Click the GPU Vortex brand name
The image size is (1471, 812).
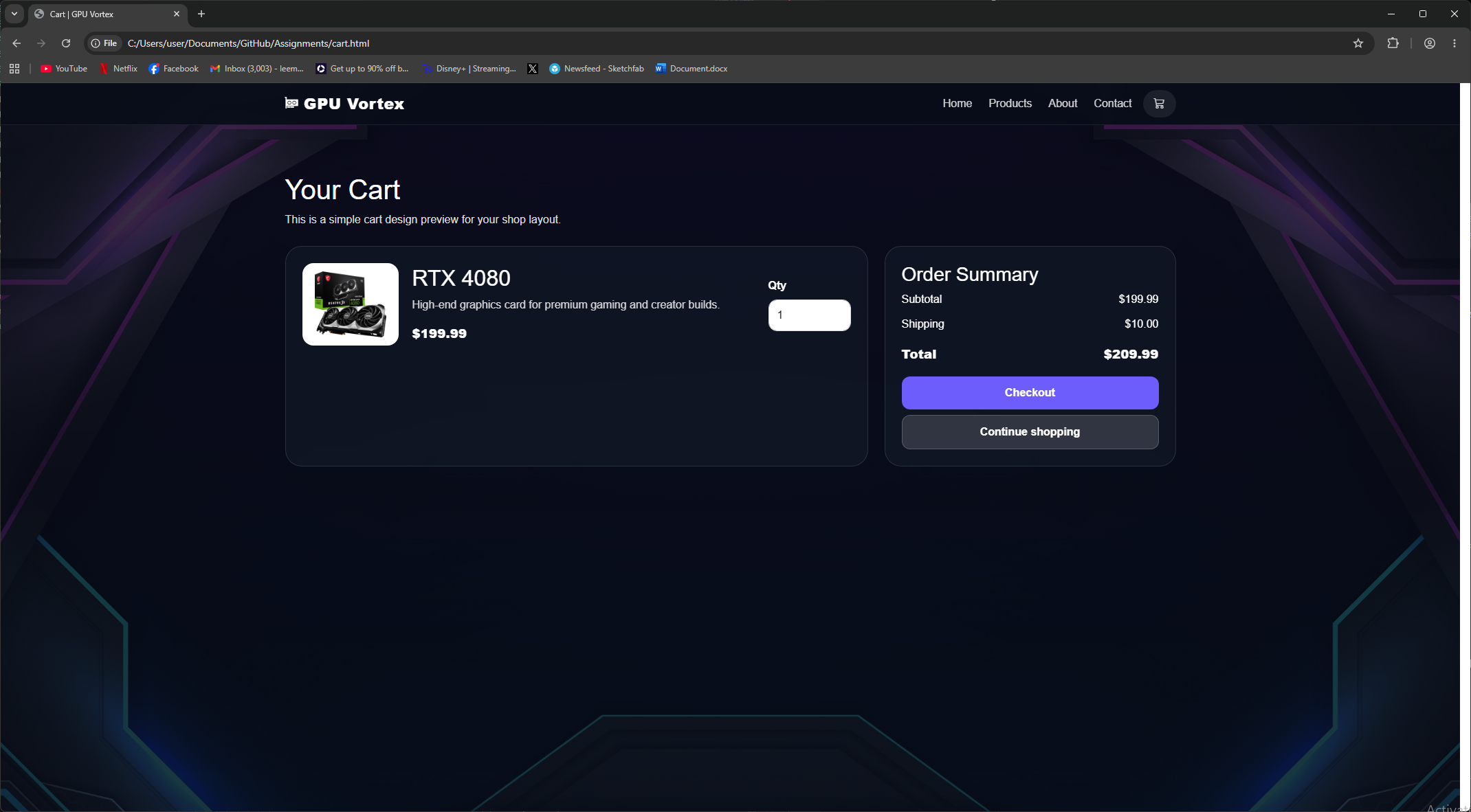tap(354, 104)
